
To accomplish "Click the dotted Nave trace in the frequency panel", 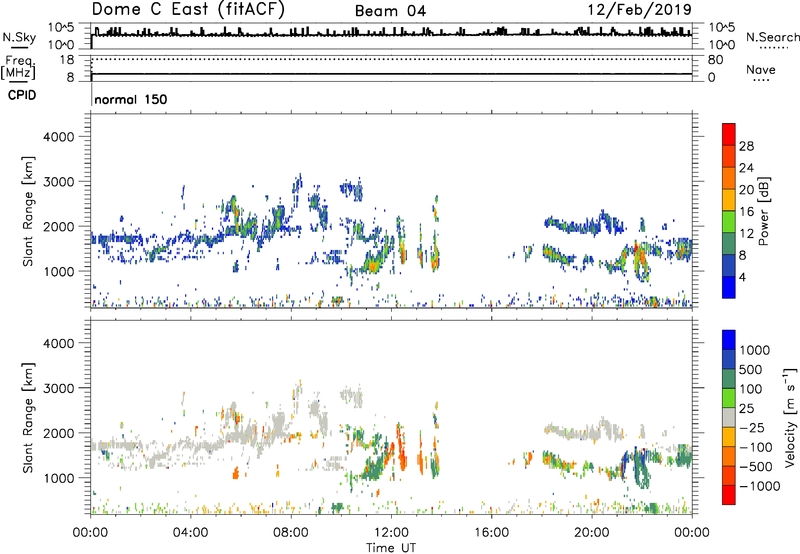I will click(x=391, y=59).
